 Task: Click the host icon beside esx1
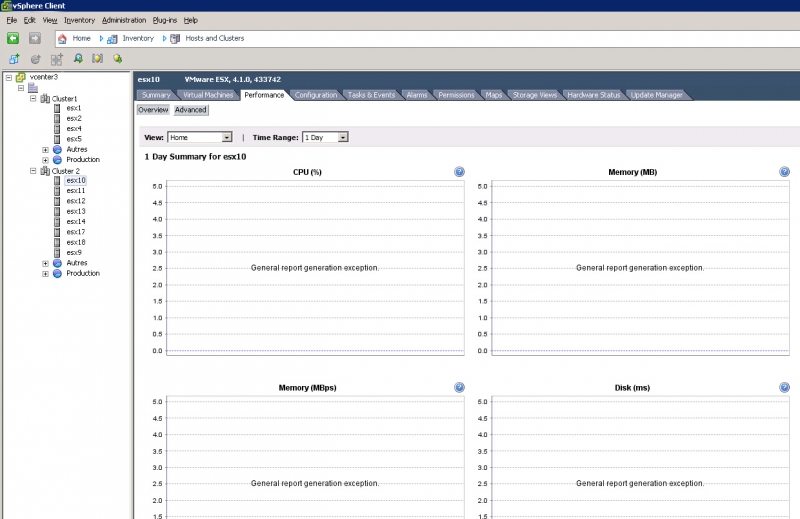point(57,108)
